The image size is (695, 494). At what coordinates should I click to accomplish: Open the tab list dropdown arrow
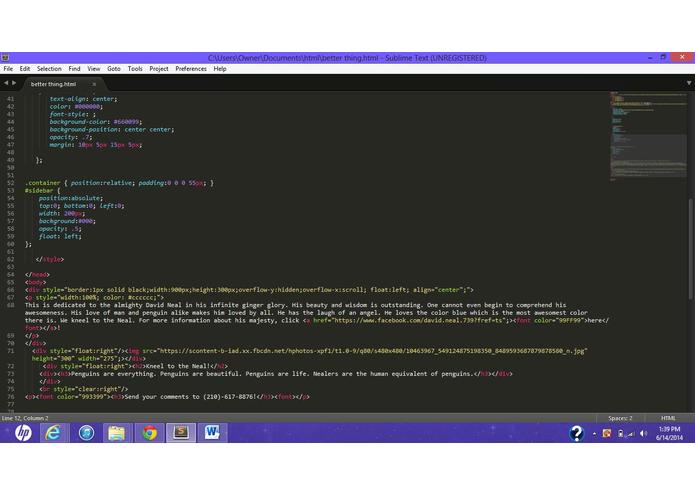point(689,83)
